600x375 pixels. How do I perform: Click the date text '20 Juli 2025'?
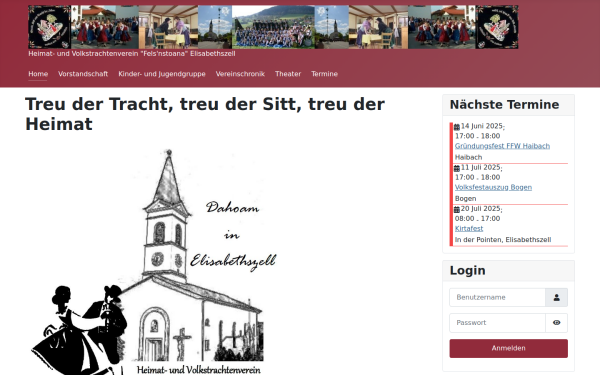click(481, 209)
